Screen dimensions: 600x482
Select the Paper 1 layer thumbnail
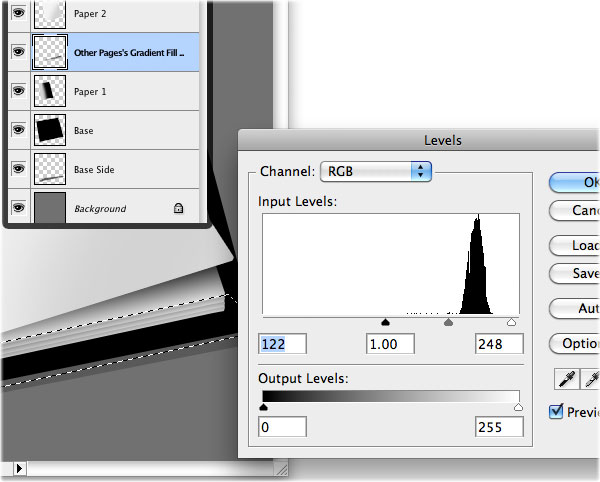(x=50, y=91)
